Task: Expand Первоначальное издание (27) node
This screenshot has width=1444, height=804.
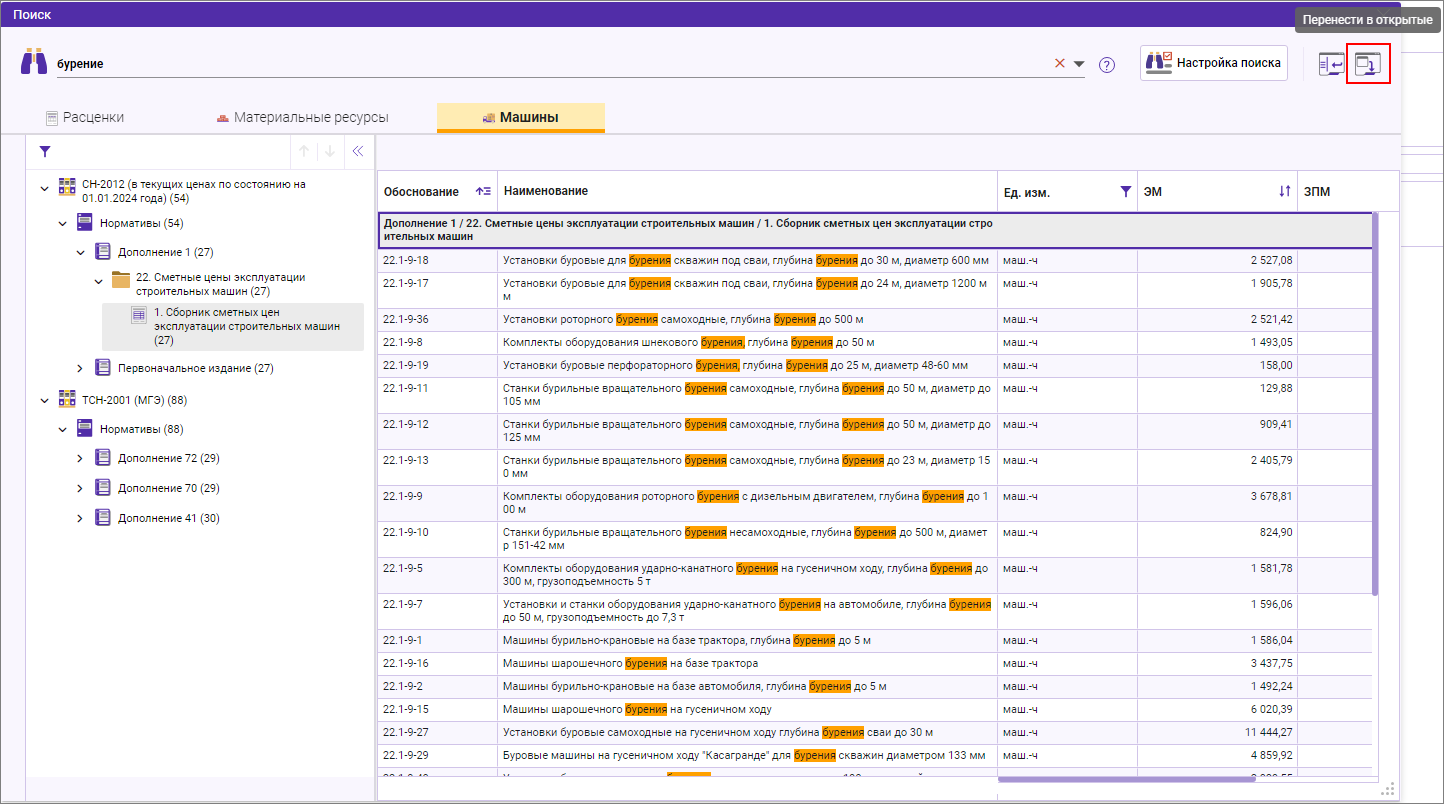Action: pos(80,368)
